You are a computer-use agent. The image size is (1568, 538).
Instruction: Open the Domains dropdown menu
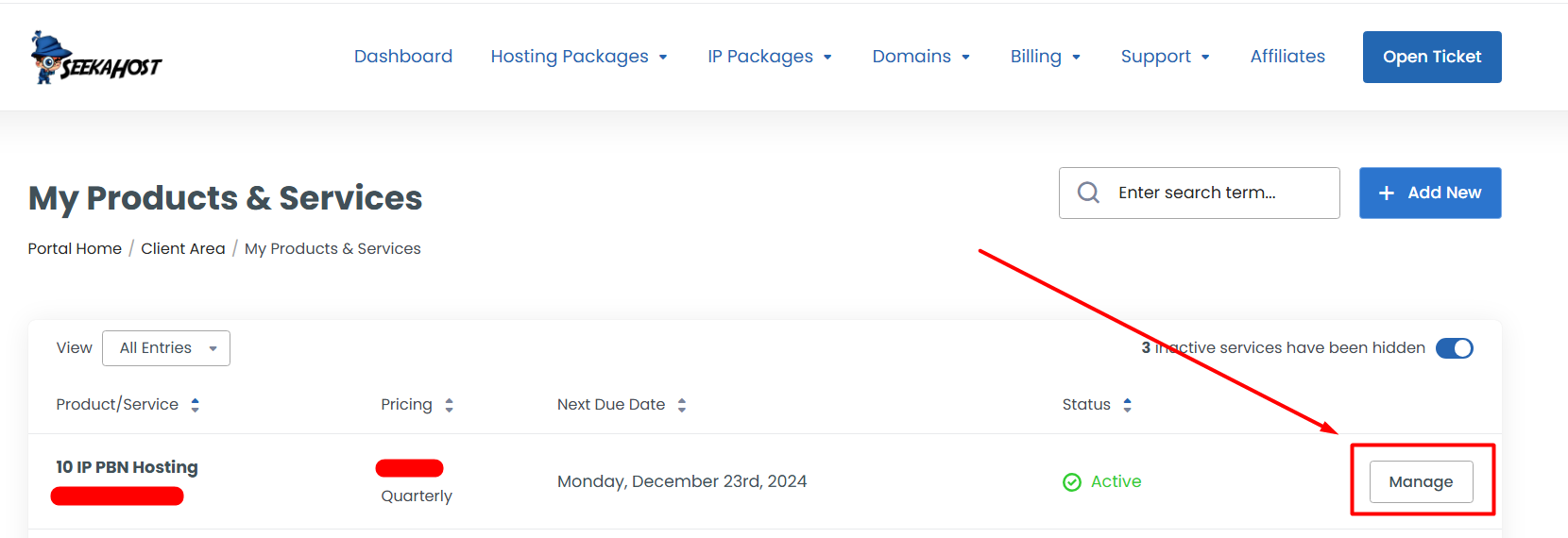point(921,57)
